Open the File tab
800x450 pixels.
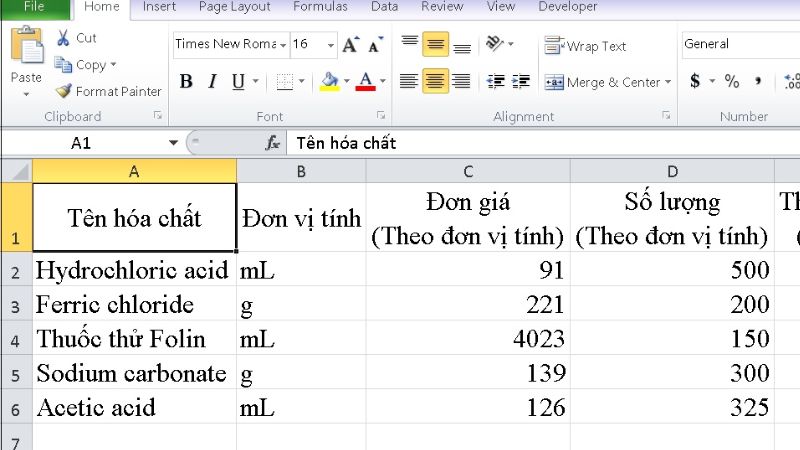[35, 7]
